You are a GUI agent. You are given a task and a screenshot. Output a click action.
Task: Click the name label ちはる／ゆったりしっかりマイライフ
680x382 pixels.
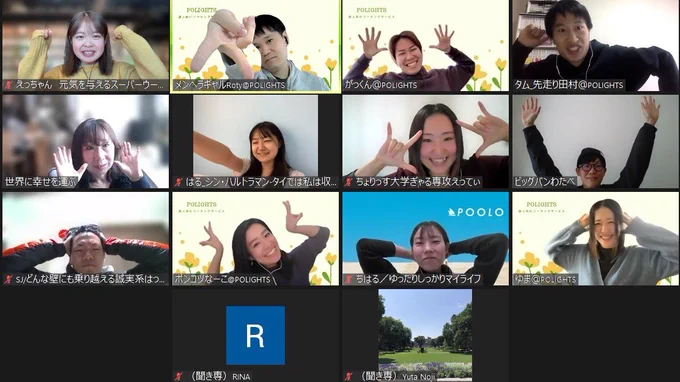click(418, 280)
